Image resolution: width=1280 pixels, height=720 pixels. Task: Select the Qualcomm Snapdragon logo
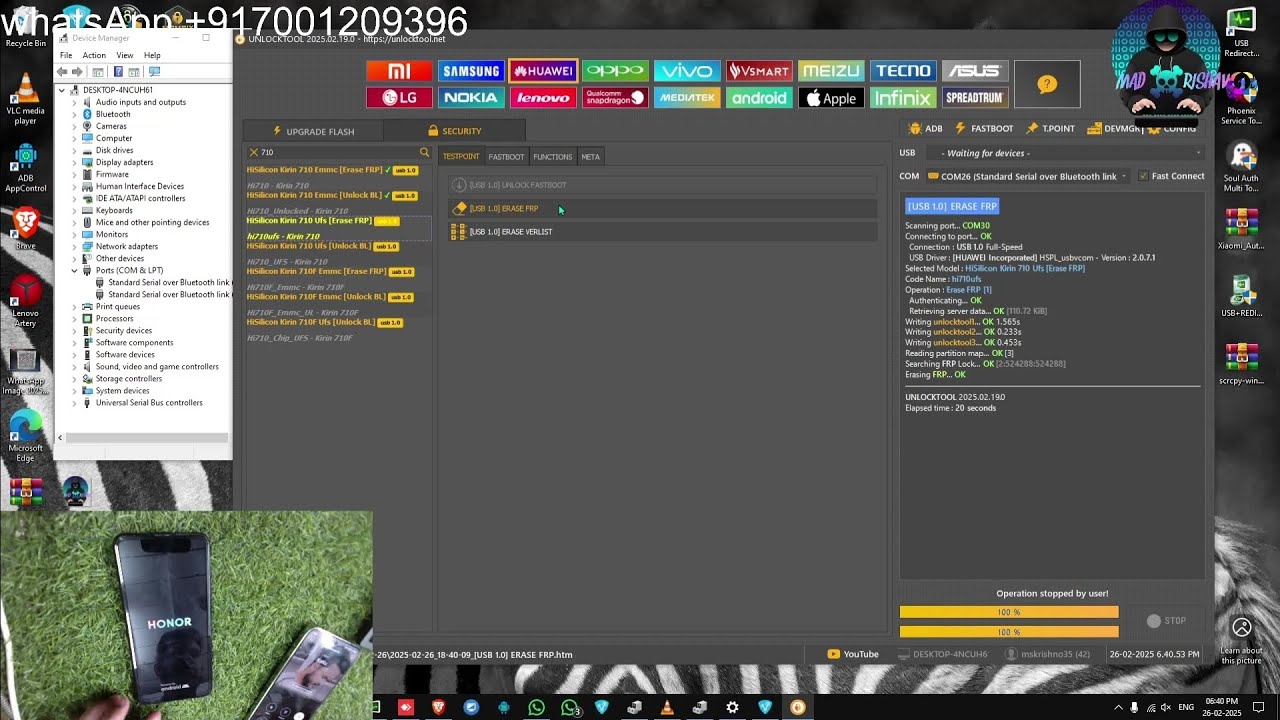[615, 98]
